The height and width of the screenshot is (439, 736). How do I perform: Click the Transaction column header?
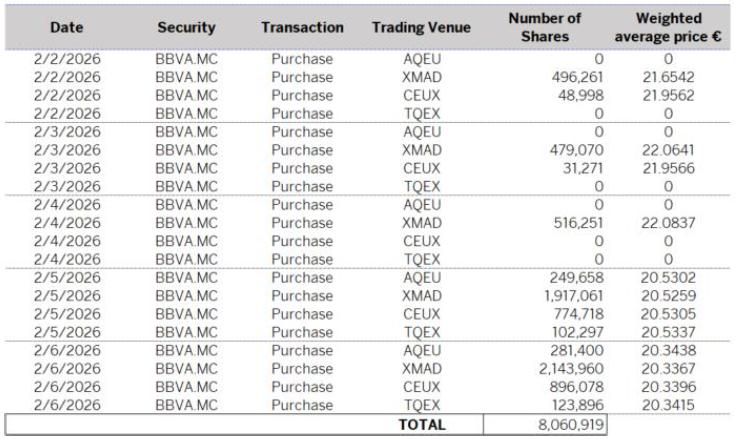coord(302,27)
